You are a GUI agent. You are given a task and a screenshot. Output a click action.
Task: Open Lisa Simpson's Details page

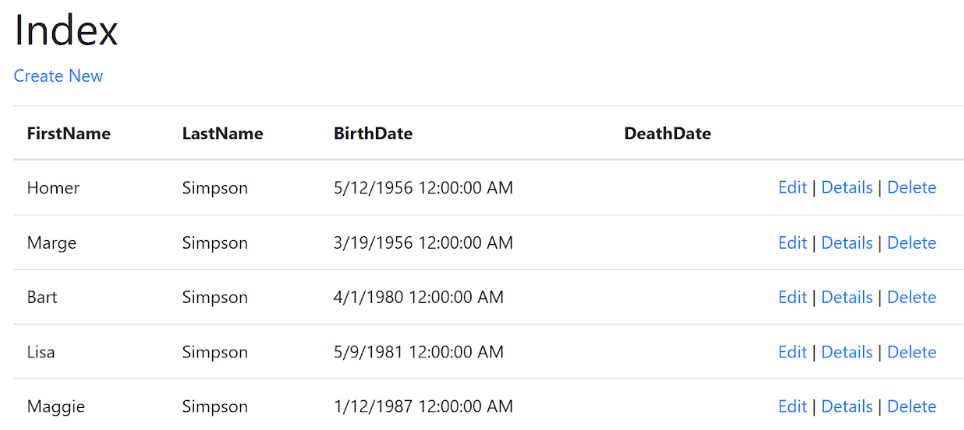coord(846,352)
